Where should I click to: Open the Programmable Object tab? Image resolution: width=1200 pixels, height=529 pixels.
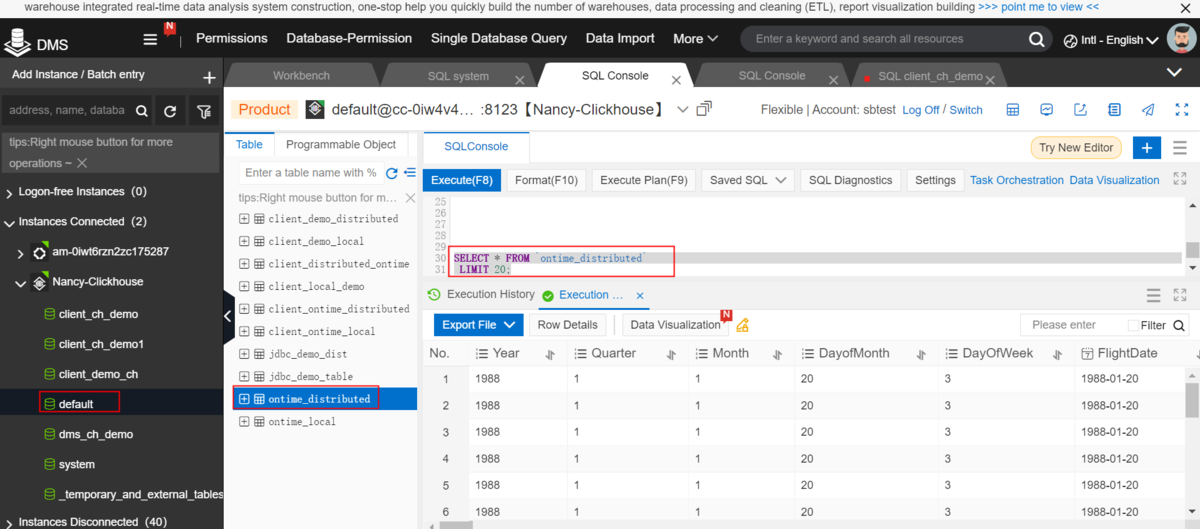coord(341,145)
